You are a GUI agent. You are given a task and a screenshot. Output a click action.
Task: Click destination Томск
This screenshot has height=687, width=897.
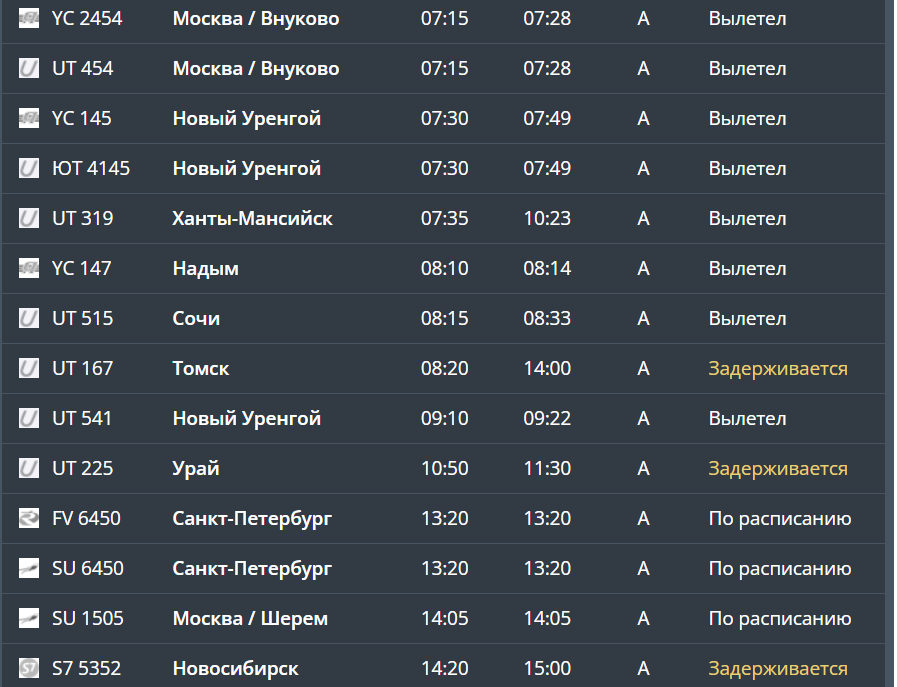click(201, 368)
